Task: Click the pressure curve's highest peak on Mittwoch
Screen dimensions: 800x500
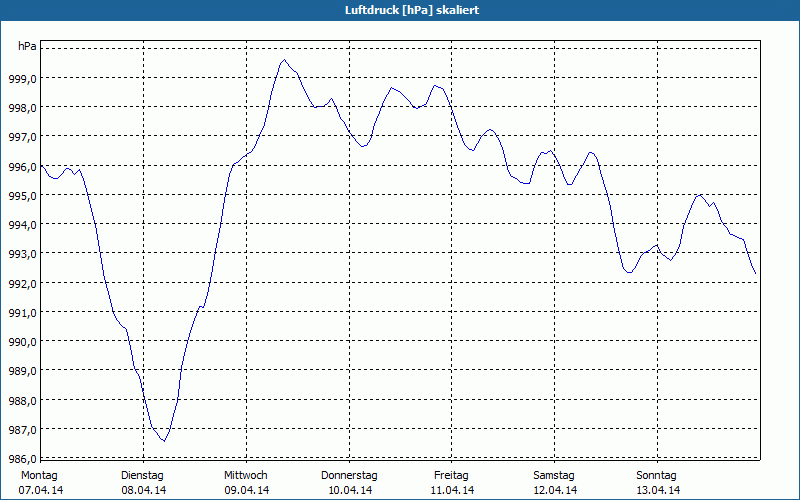Action: pos(285,60)
